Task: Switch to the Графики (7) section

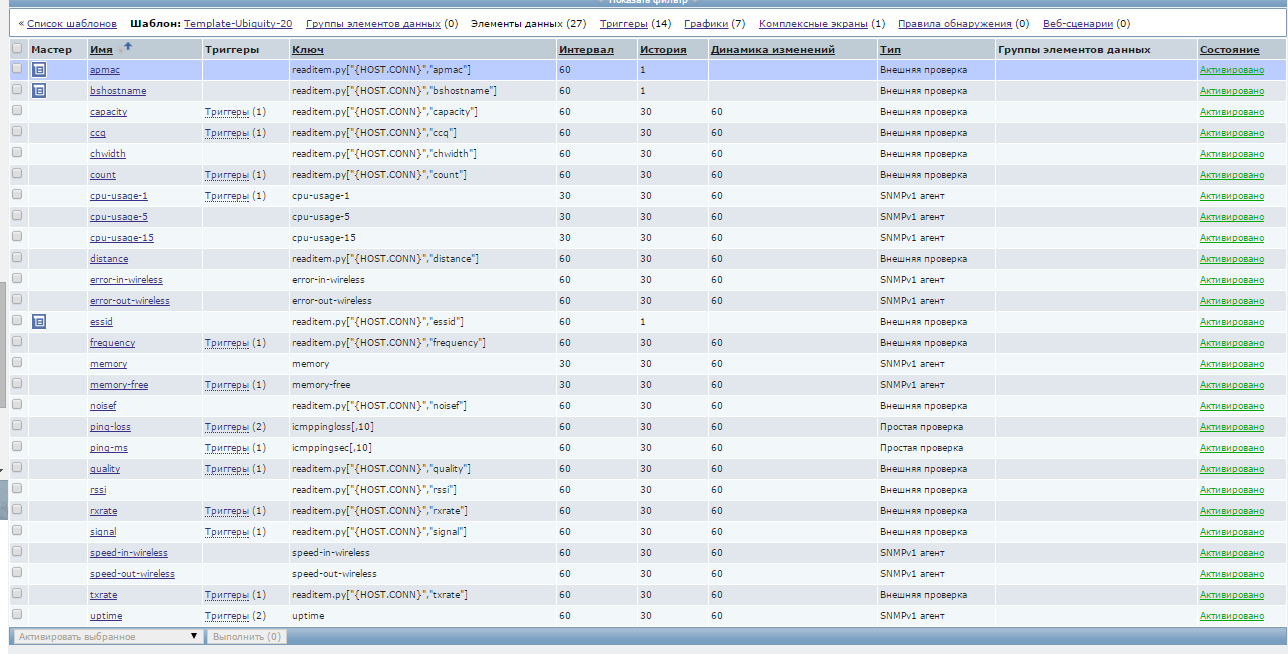Action: [x=705, y=23]
